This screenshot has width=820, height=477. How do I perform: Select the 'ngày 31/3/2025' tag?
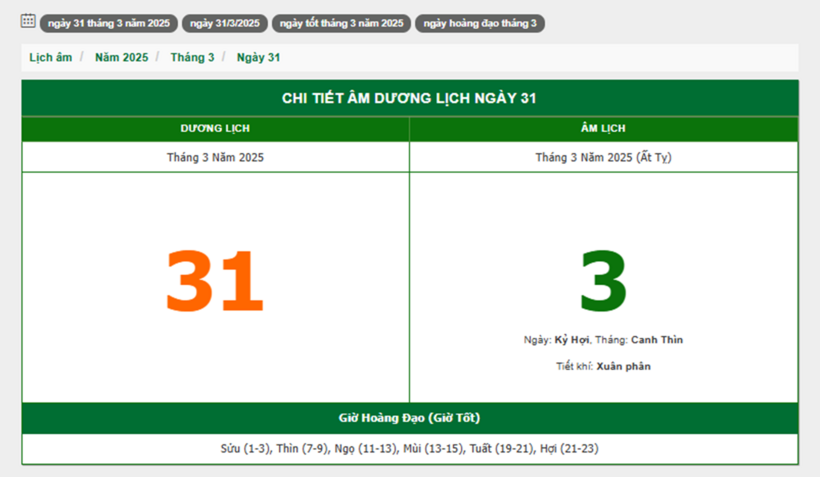(x=224, y=23)
